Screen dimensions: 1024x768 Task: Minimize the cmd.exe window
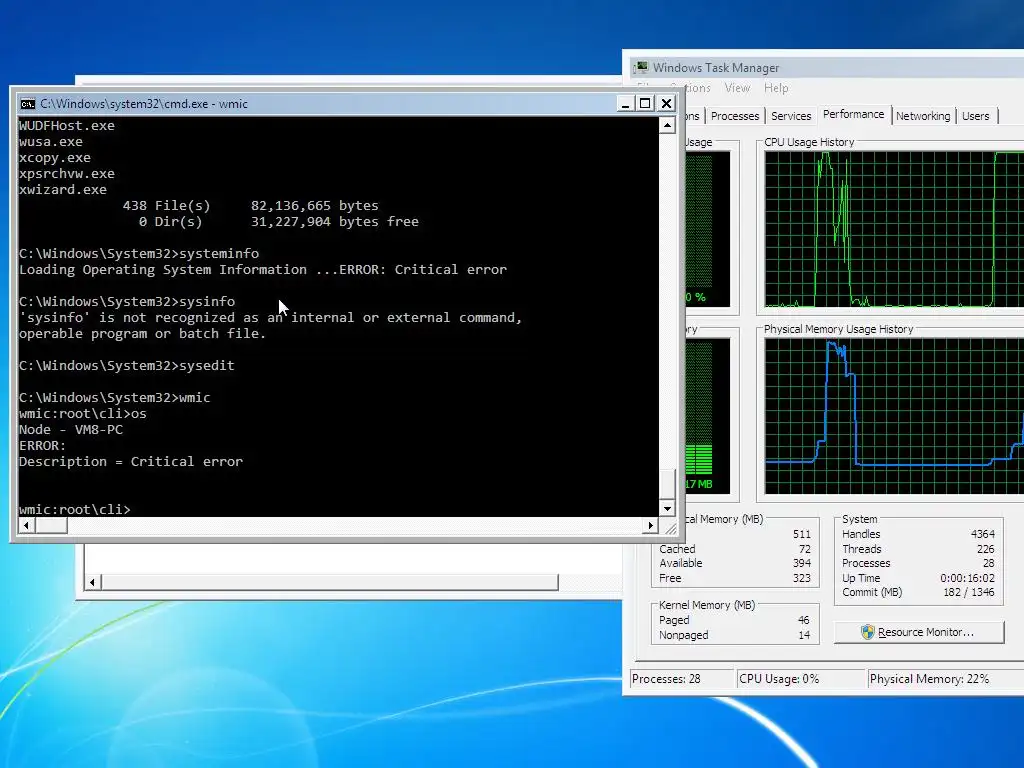(625, 103)
